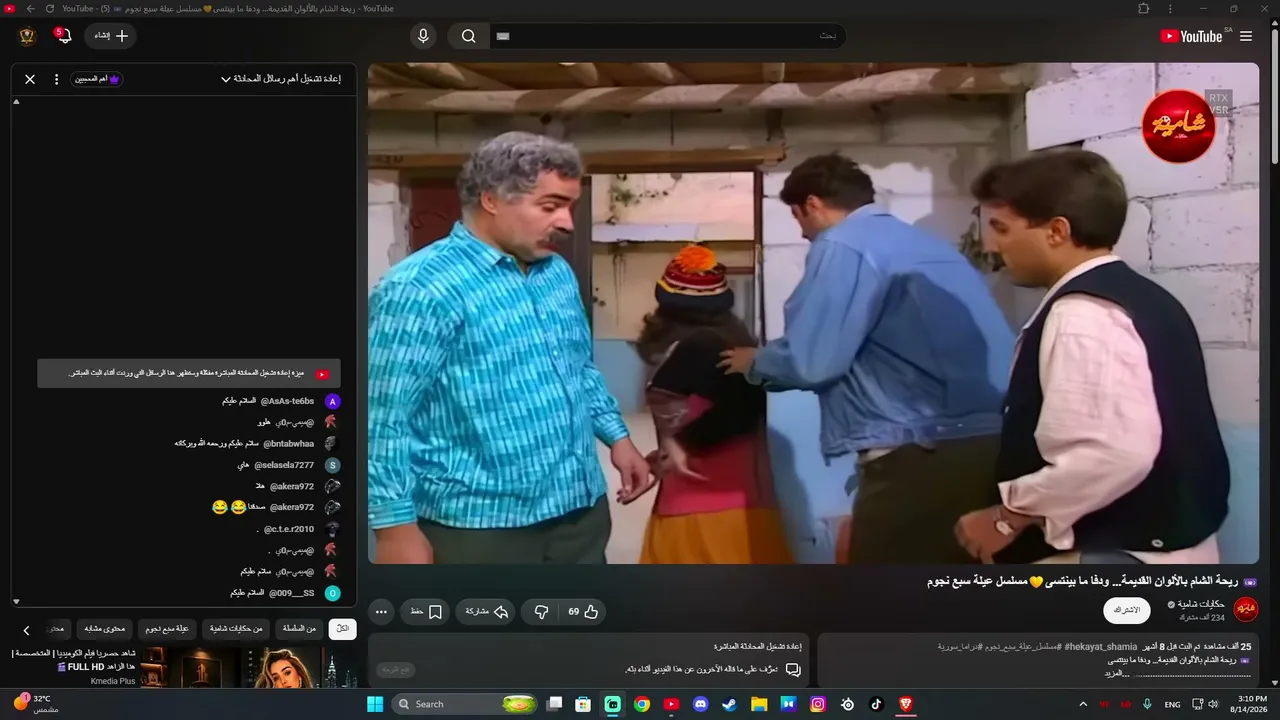Click the channel watermark logo on the video
Viewport: 1280px width, 720px height.
click(1178, 126)
